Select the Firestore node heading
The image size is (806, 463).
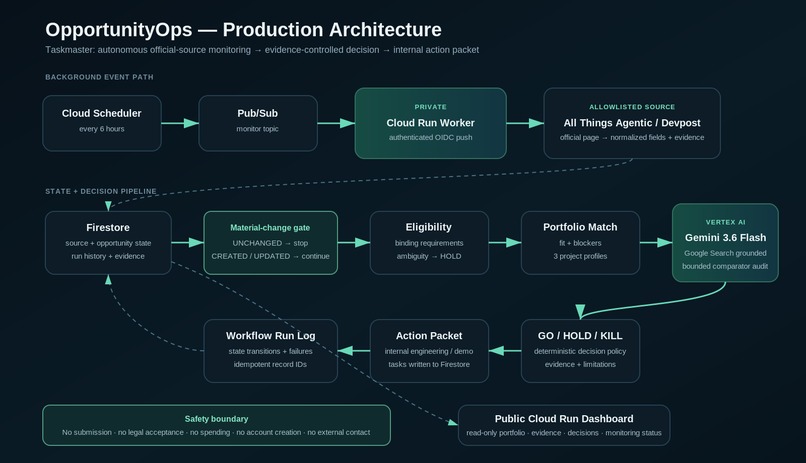[x=108, y=227]
